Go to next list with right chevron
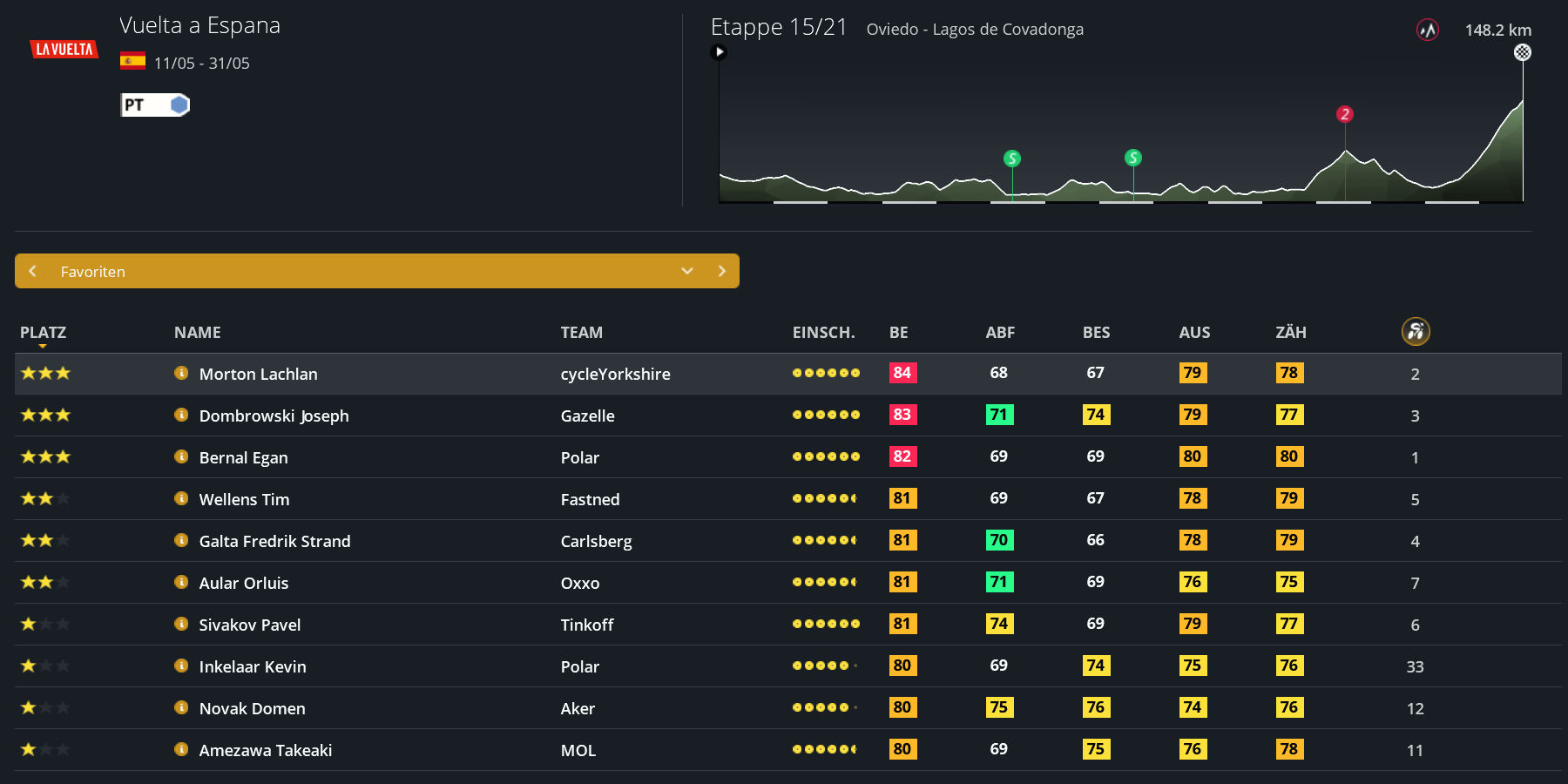1568x784 pixels. coord(721,271)
